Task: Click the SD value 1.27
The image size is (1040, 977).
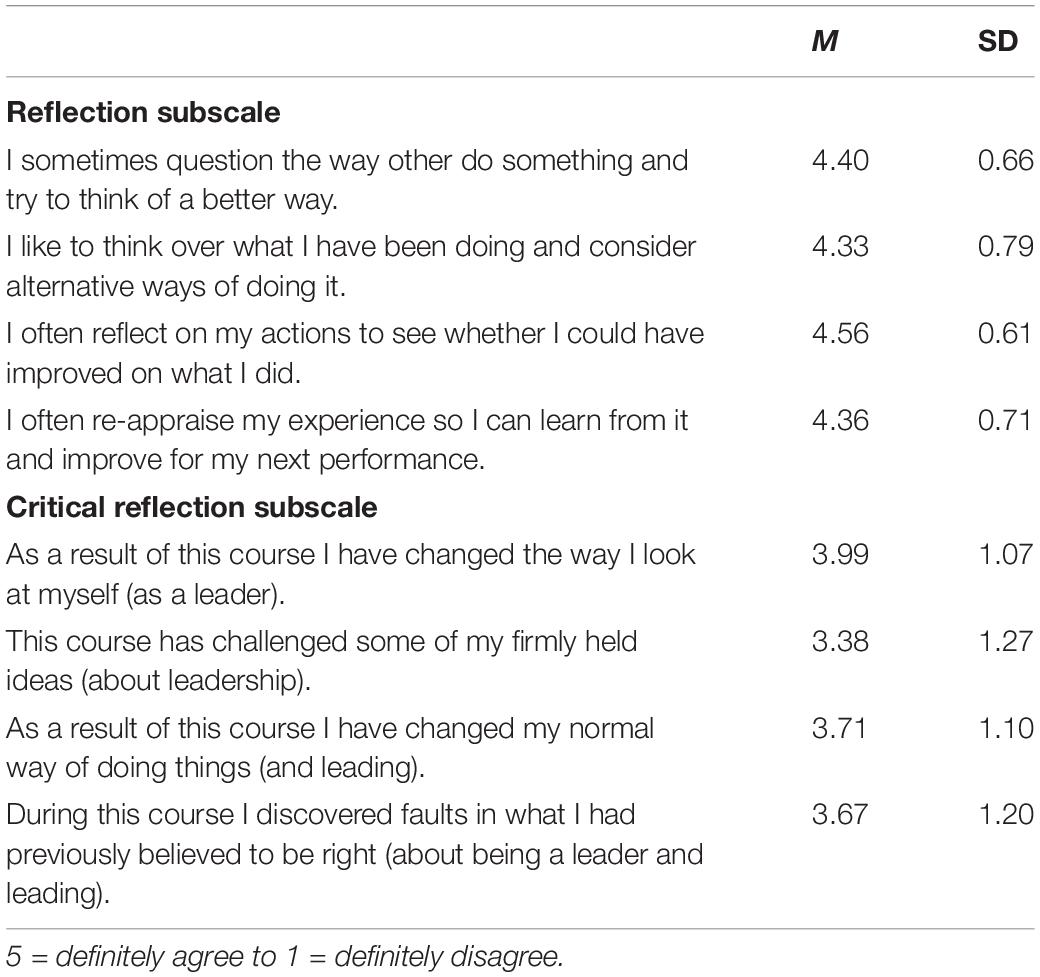Action: pos(1006,641)
